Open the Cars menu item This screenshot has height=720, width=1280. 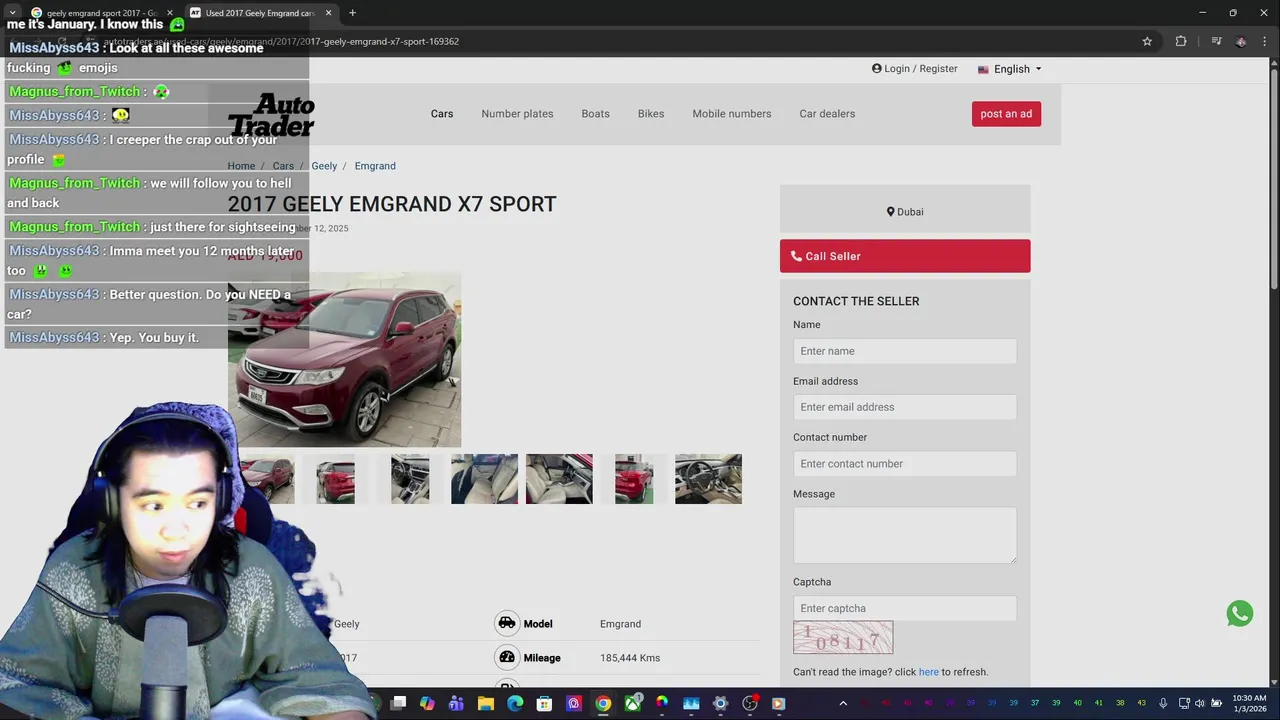[x=442, y=114]
